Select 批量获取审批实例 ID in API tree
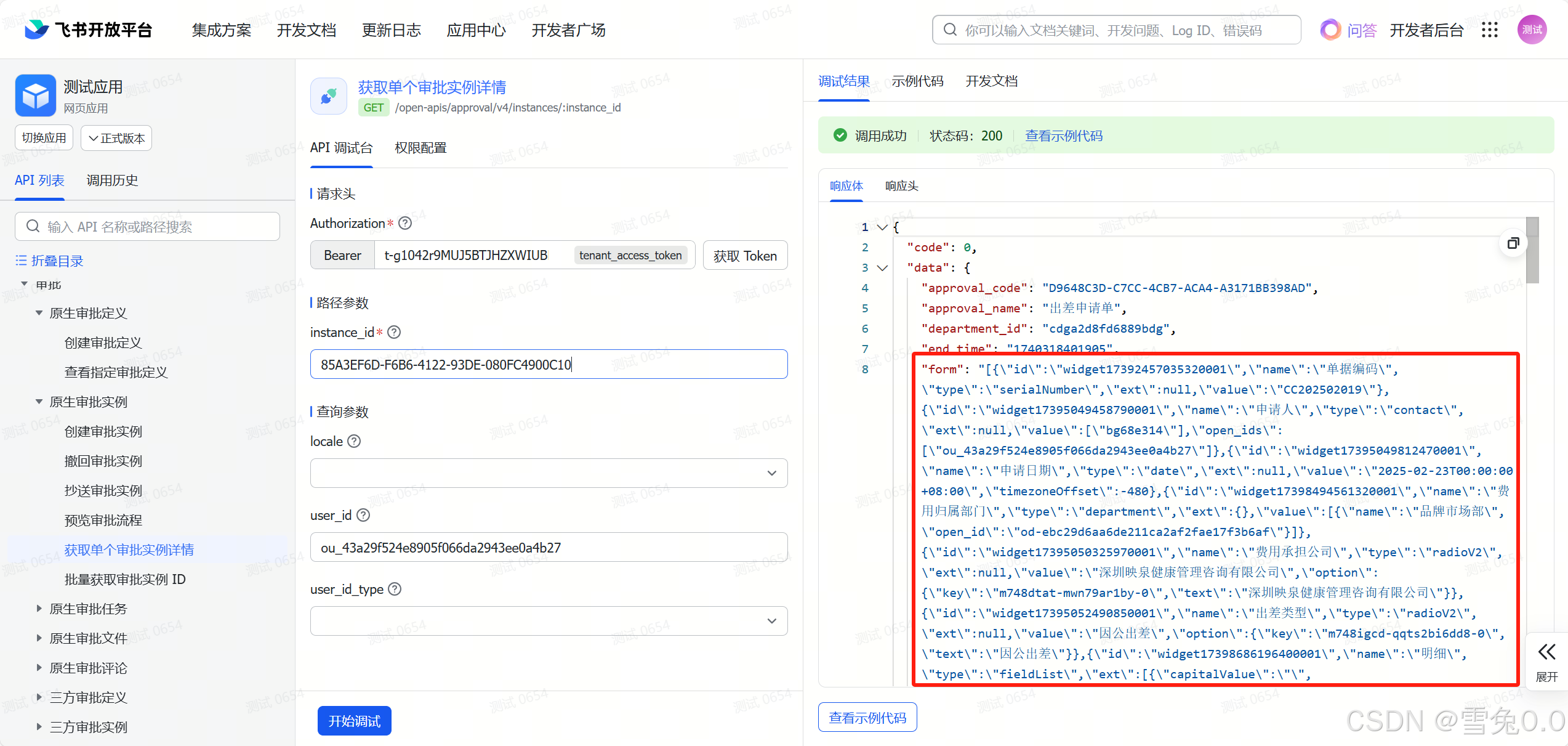The image size is (1568, 746). 125,579
